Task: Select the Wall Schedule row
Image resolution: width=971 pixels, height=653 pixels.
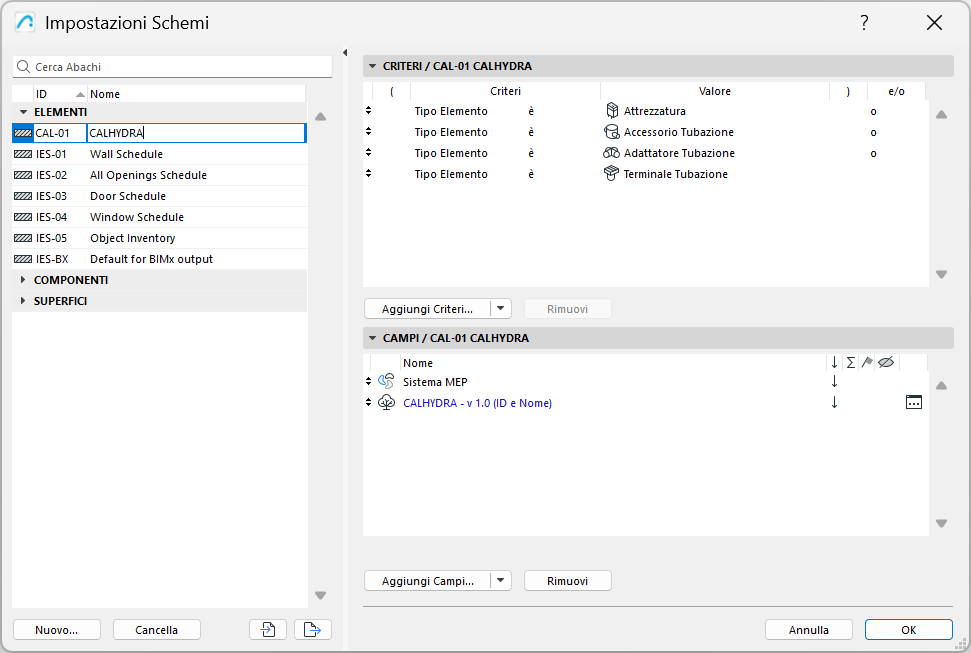Action: pyautogui.click(x=159, y=154)
